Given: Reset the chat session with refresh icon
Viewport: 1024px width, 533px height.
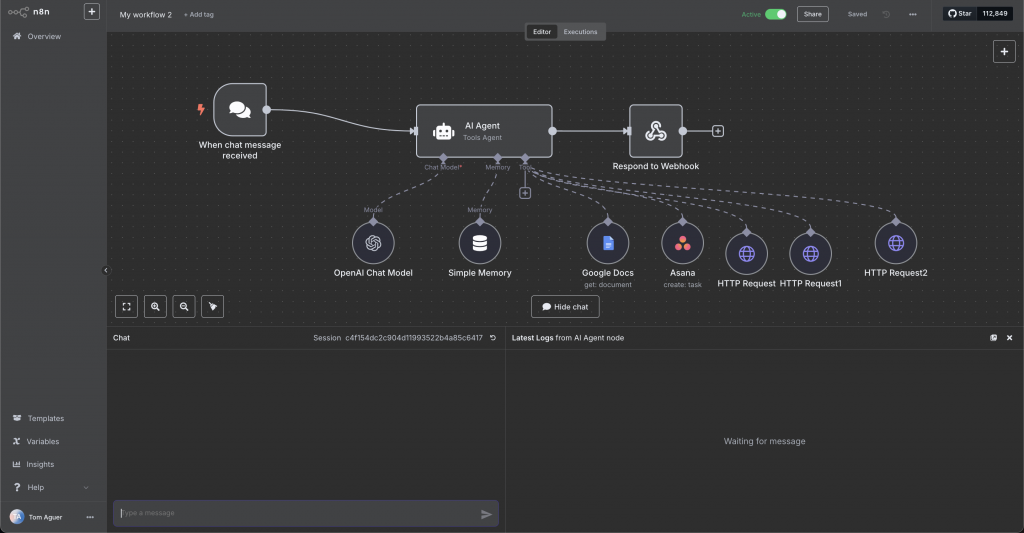Looking at the screenshot, I should [492, 338].
